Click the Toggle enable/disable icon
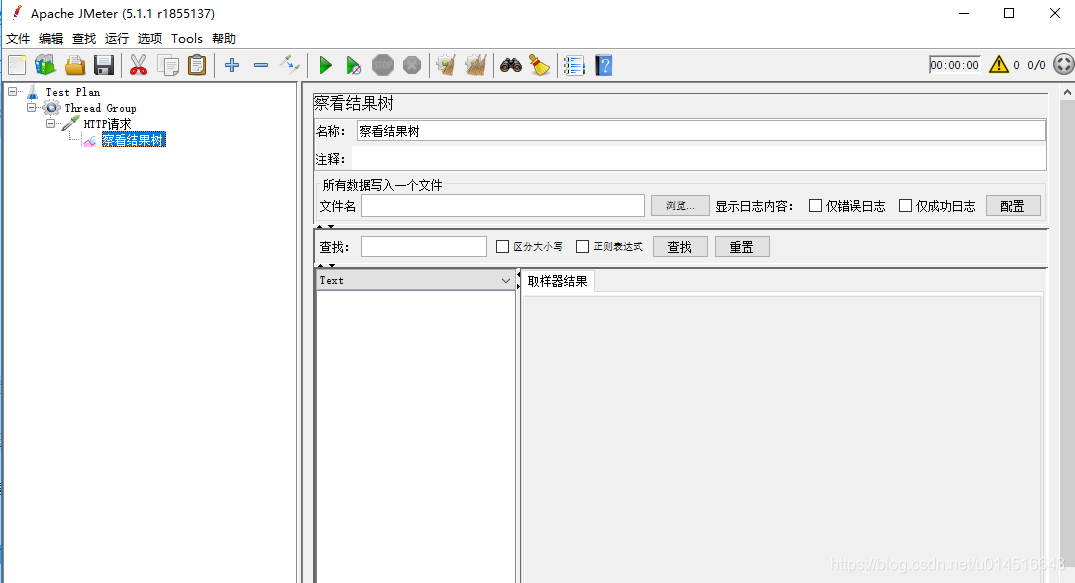Screen dimensions: 1075x583 tap(289, 65)
